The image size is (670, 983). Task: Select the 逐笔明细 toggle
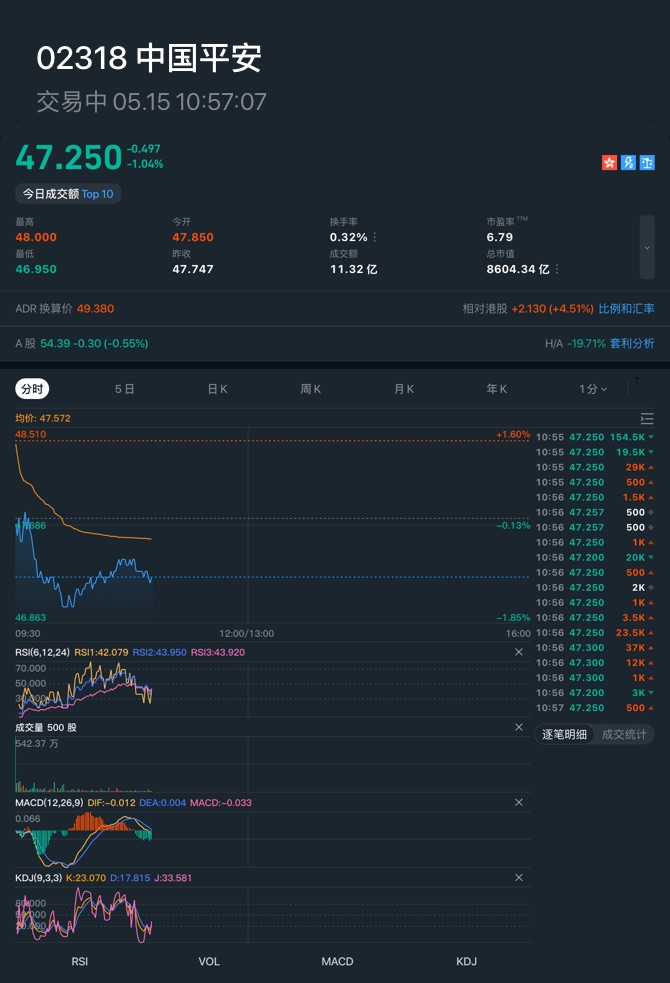click(x=564, y=734)
